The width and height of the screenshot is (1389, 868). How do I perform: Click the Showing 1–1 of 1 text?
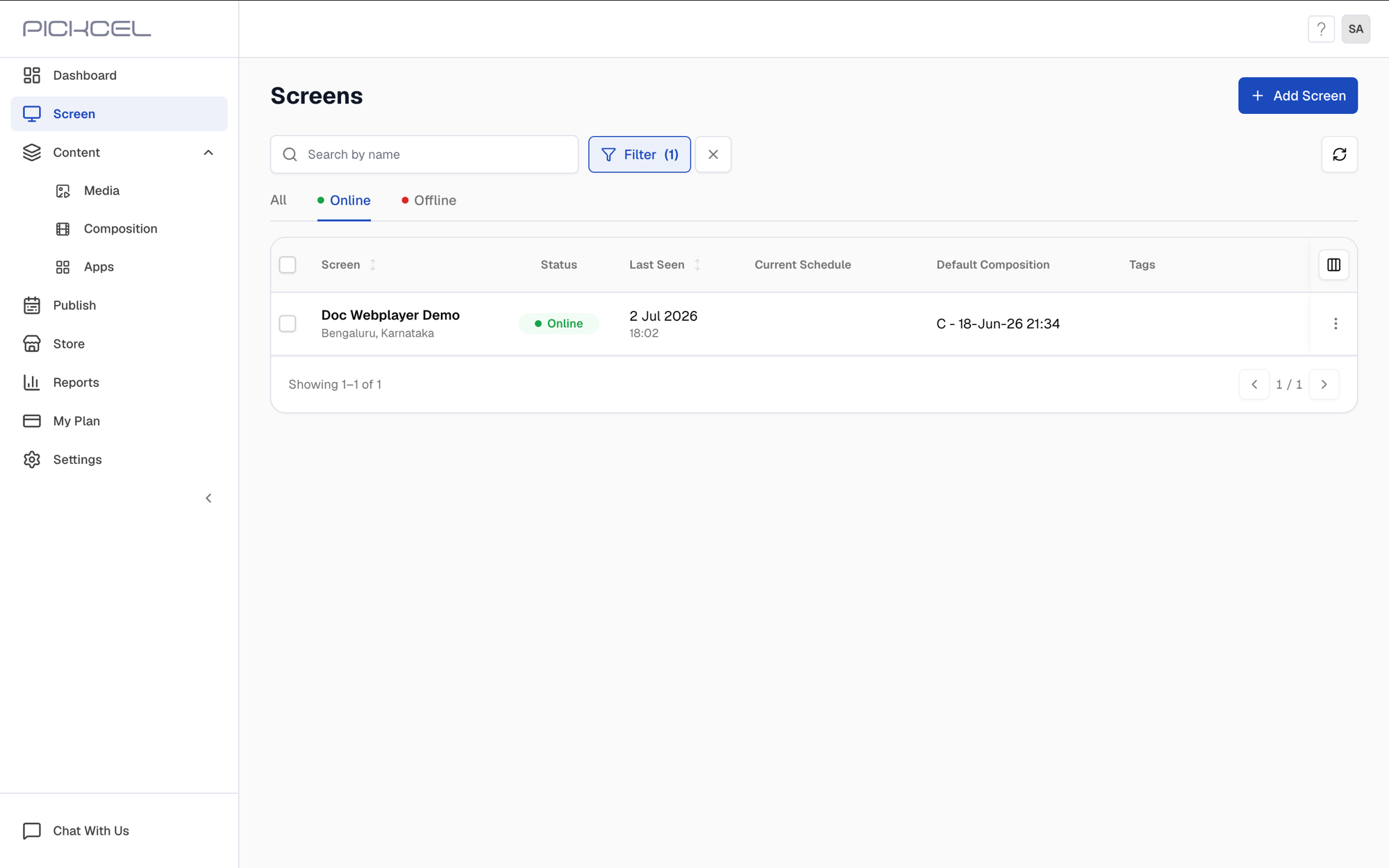coord(335,385)
